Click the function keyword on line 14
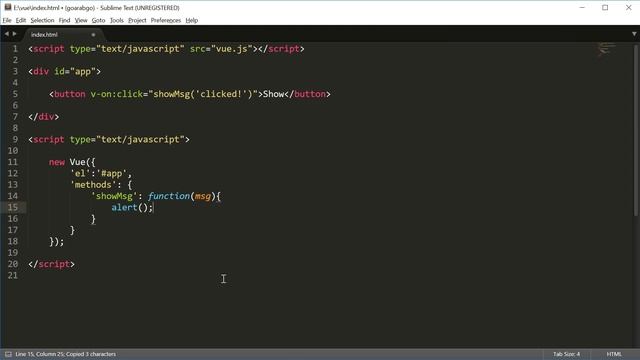Image resolution: width=640 pixels, height=360 pixels. click(169, 196)
